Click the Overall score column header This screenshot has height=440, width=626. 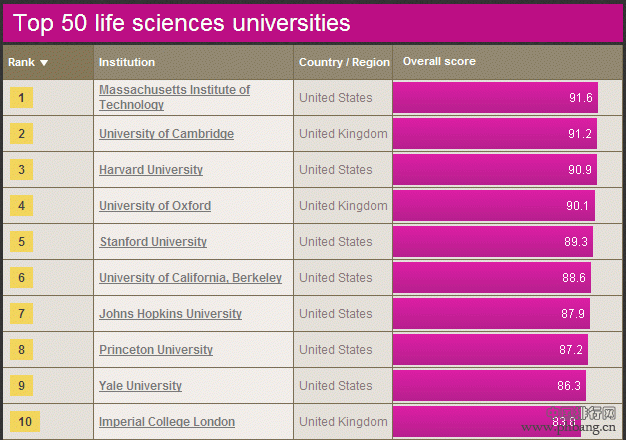tap(439, 61)
